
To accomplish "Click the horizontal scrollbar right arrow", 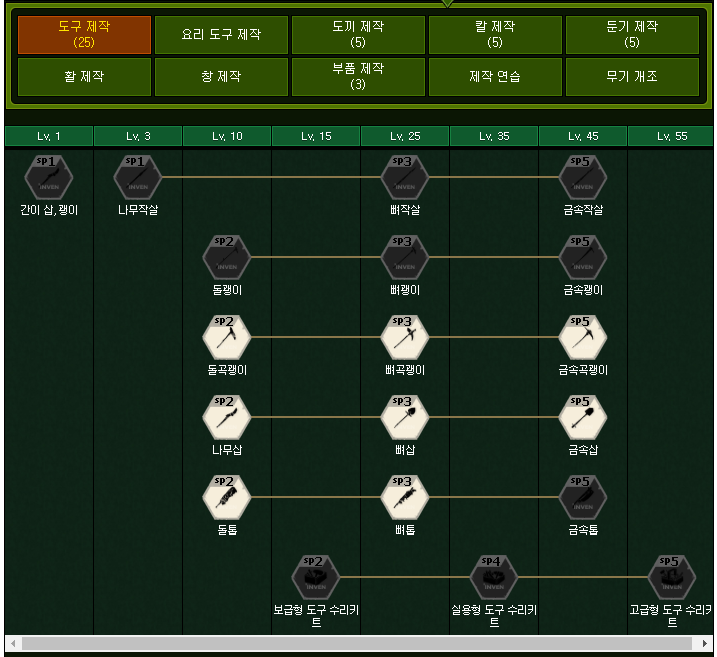I will click(x=705, y=643).
